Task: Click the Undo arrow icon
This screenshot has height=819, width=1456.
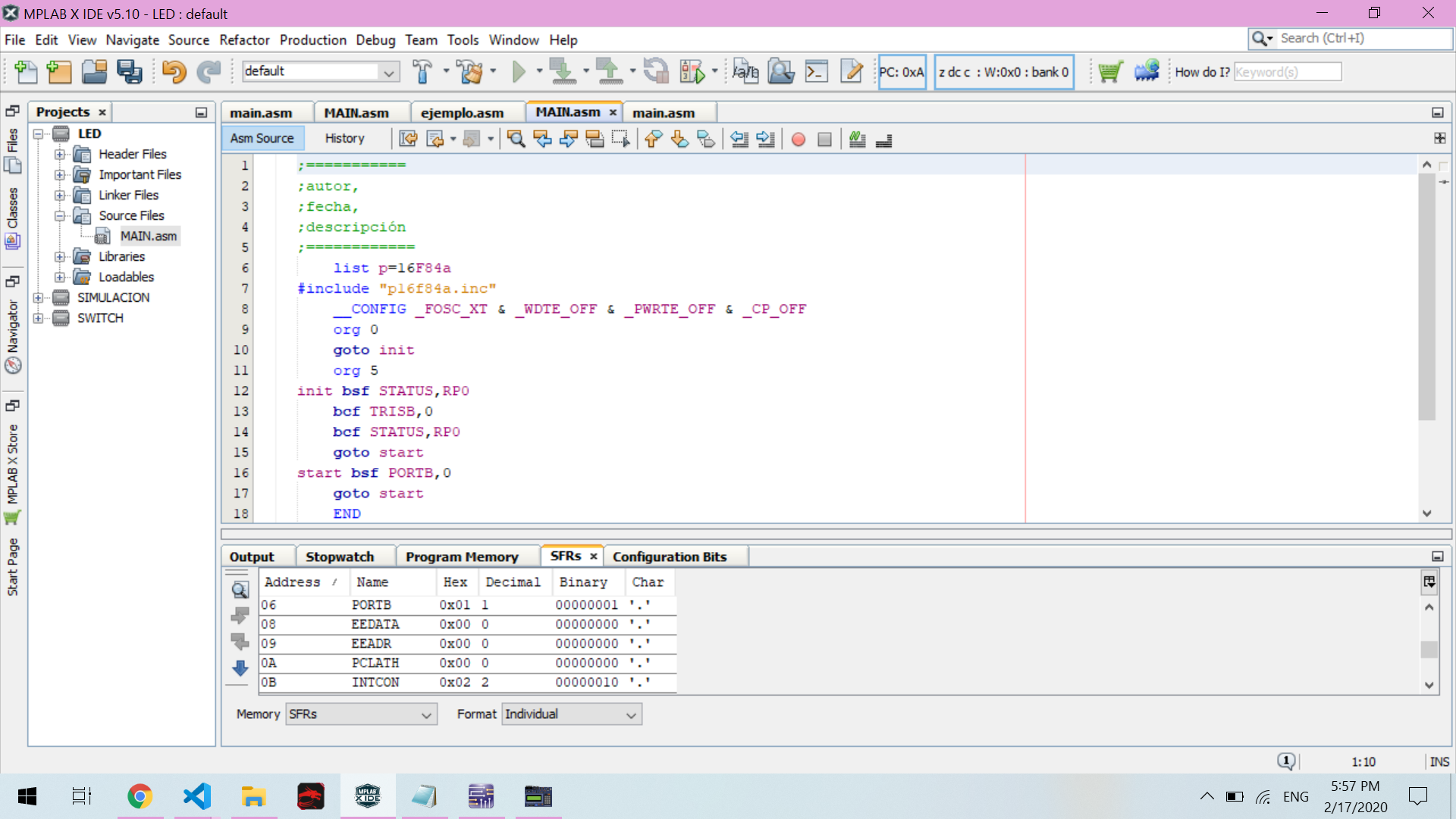Action: 174,72
